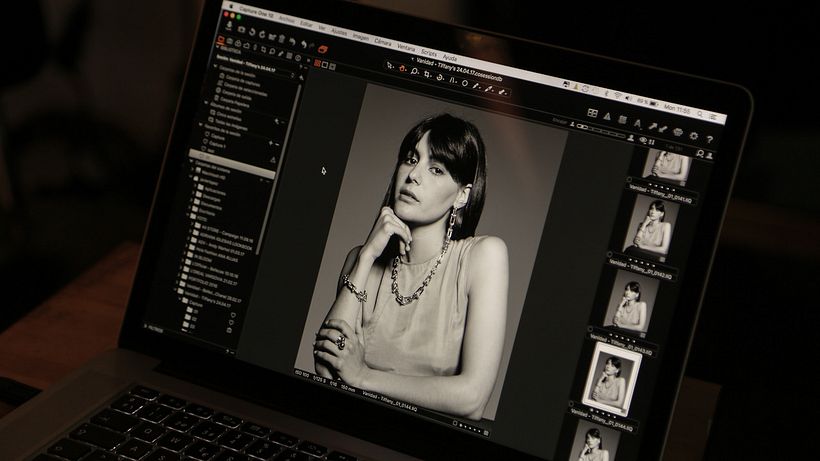The height and width of the screenshot is (461, 820).
Task: Click the question mark Help icon
Action: [x=710, y=140]
